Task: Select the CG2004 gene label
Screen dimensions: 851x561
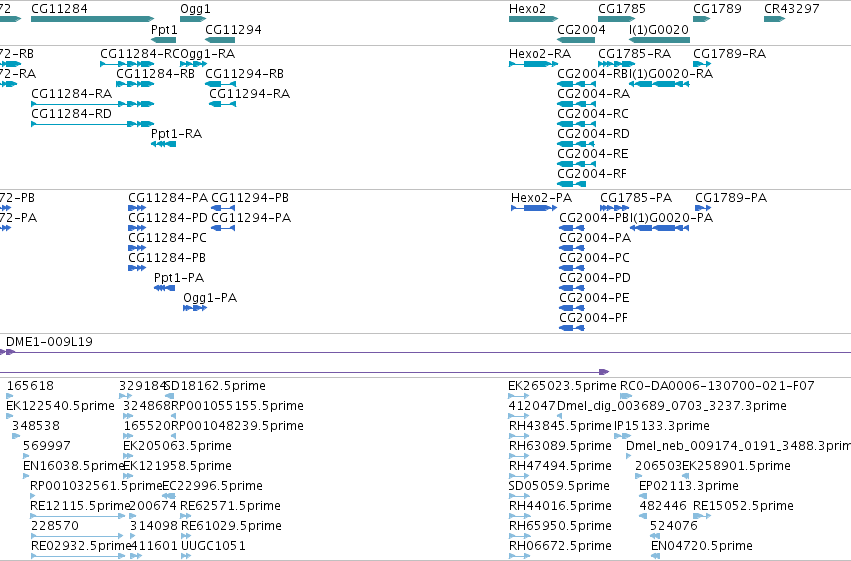Action: coord(581,29)
